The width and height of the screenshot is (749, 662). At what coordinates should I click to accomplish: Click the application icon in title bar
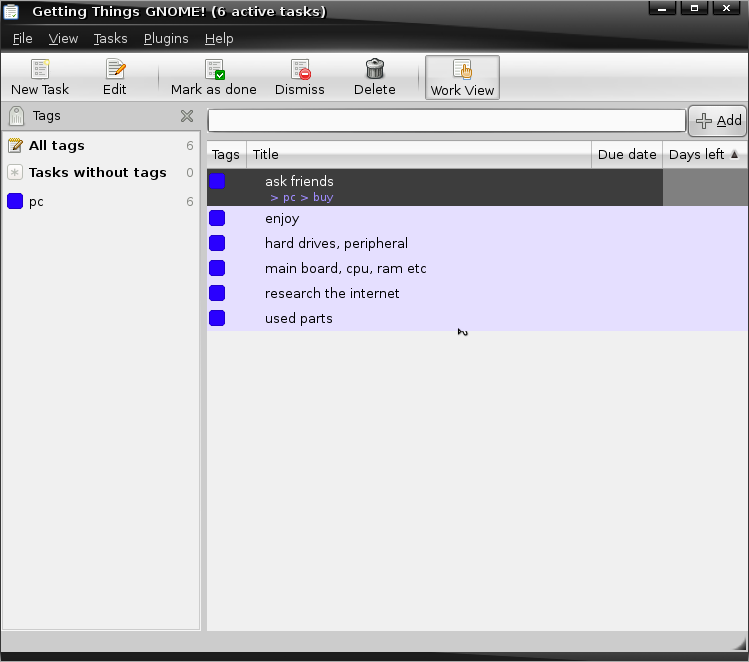(11, 12)
